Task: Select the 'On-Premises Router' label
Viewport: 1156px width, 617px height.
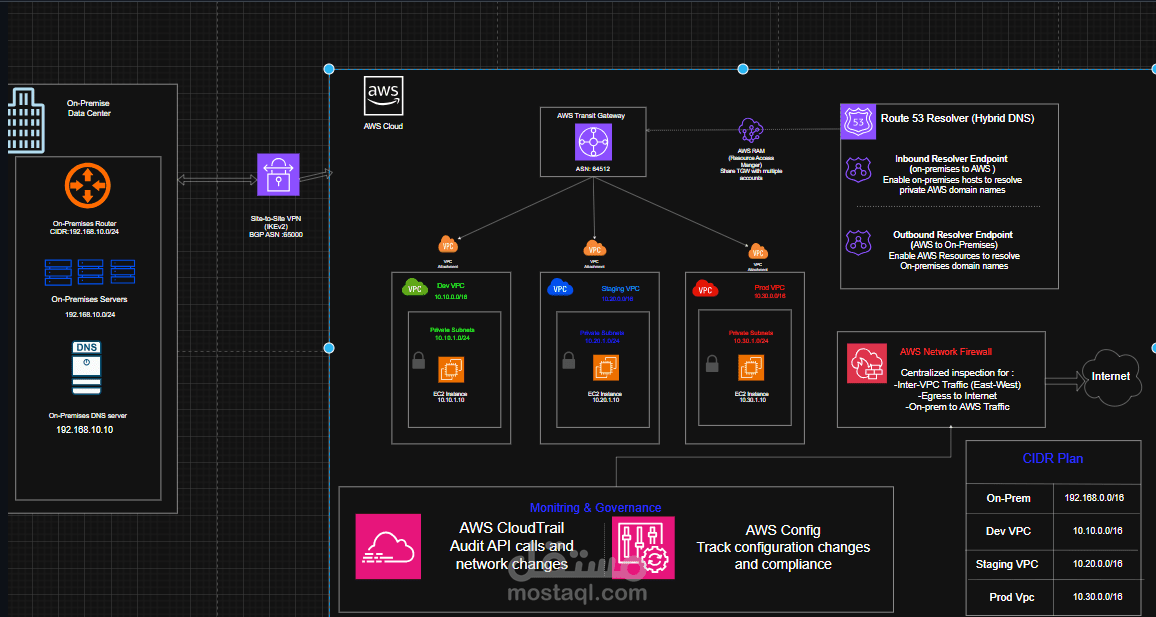Action: [85, 223]
